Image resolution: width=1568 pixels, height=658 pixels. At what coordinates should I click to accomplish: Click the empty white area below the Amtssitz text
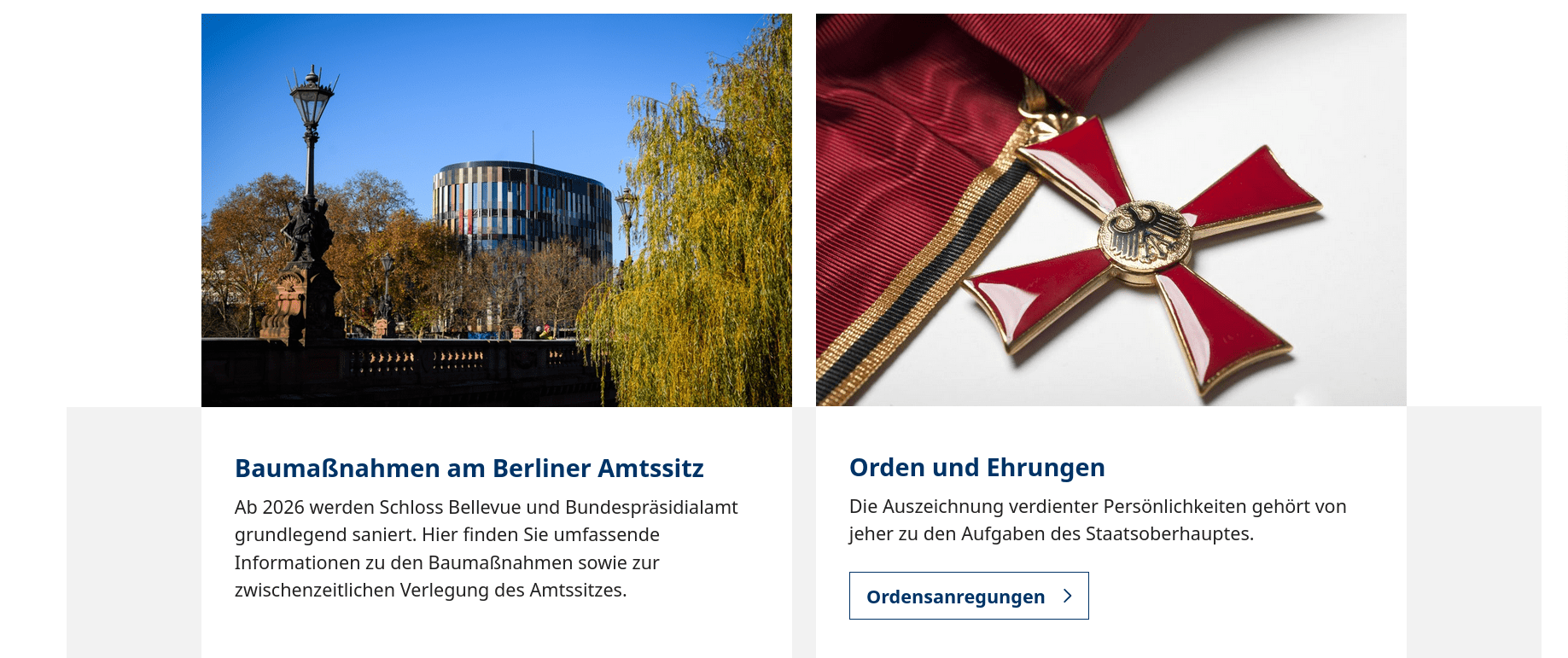pyautogui.click(x=497, y=632)
